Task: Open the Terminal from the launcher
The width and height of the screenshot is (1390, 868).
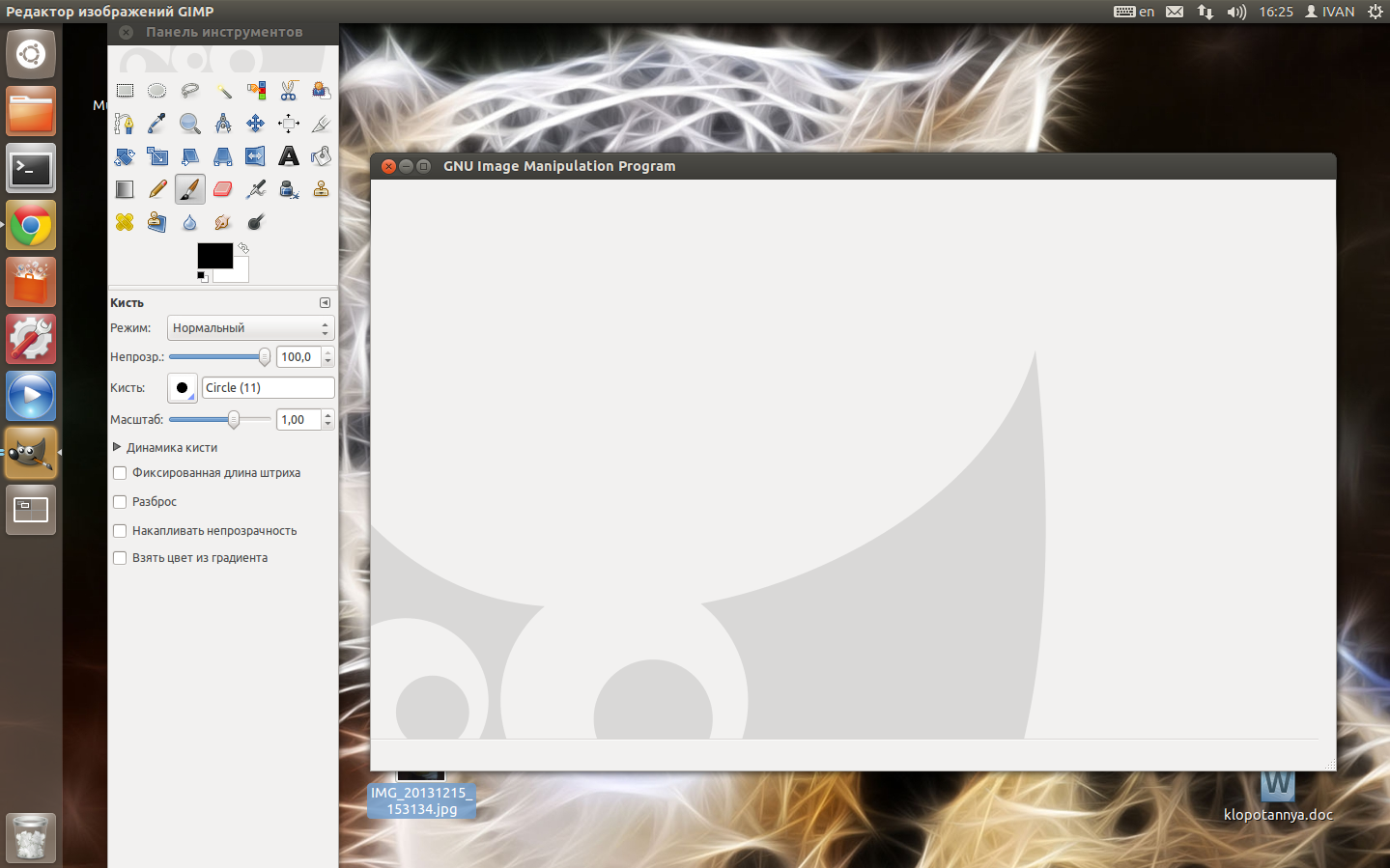Action: [31, 169]
